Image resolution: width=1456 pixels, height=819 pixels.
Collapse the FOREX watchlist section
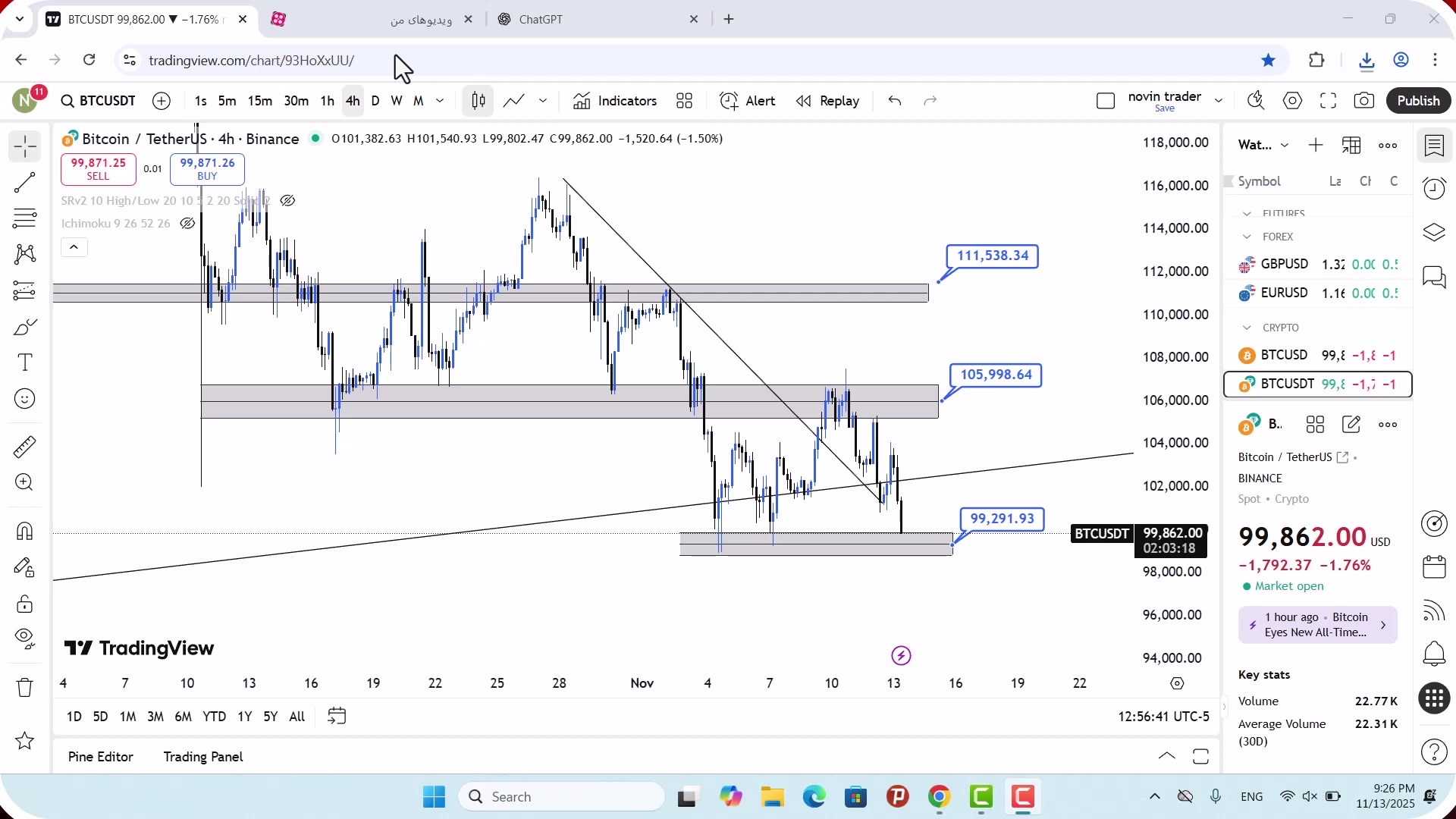click(1247, 237)
